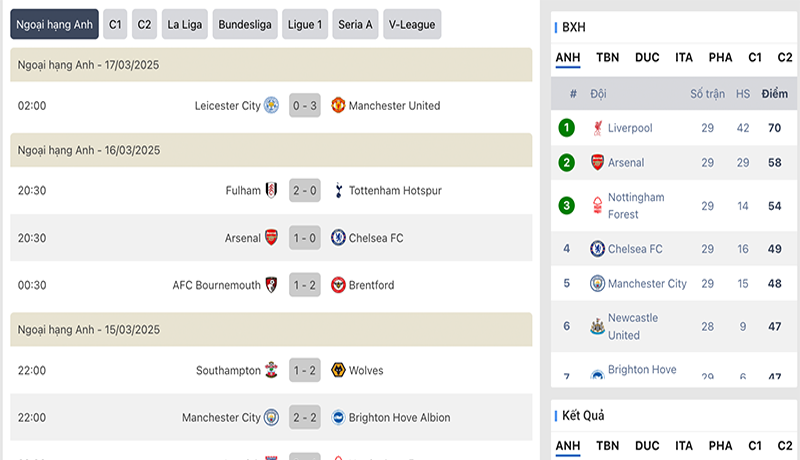The image size is (800, 460).
Task: Switch to the Bundesliga tab
Action: point(245,24)
